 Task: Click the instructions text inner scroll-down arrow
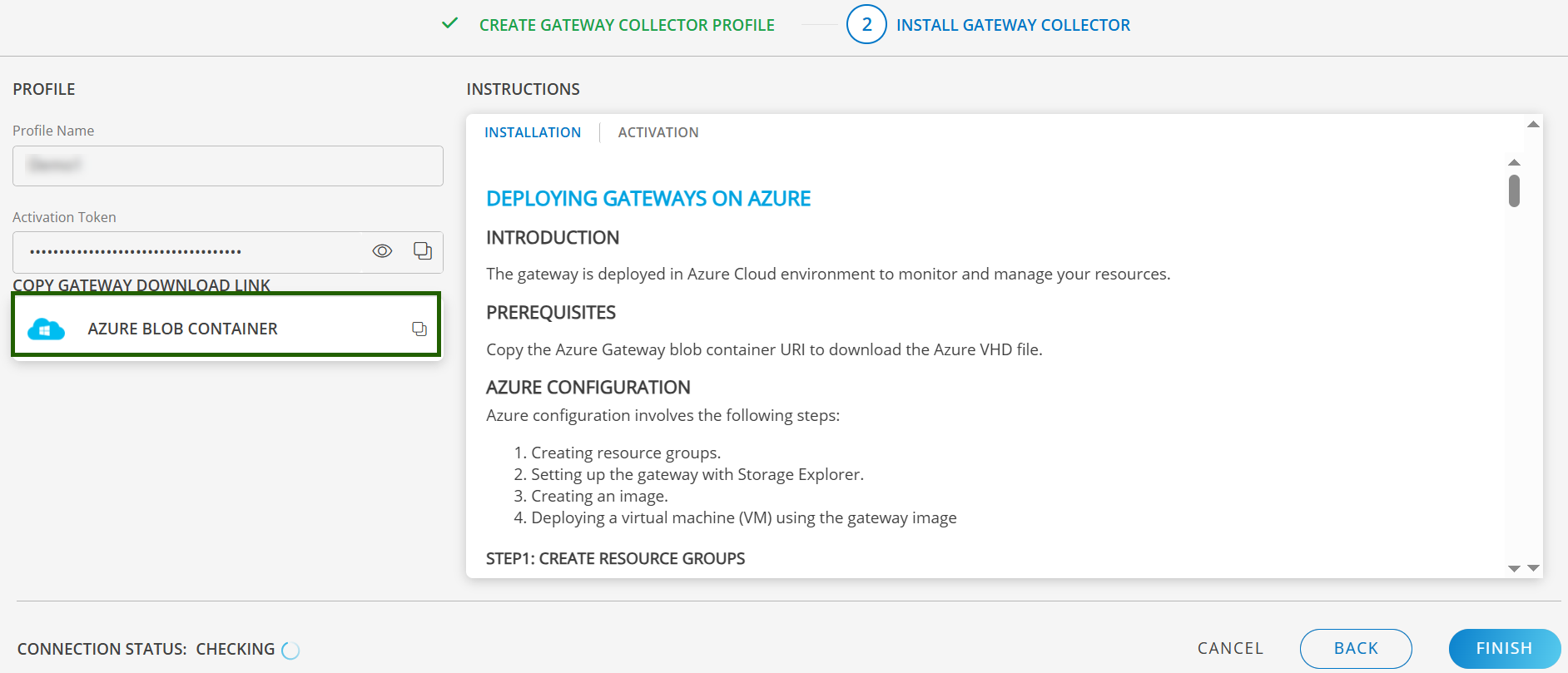pyautogui.click(x=1514, y=568)
